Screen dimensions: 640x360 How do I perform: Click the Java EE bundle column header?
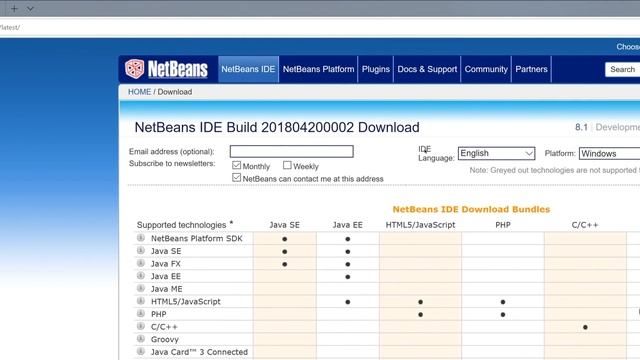(x=347, y=225)
